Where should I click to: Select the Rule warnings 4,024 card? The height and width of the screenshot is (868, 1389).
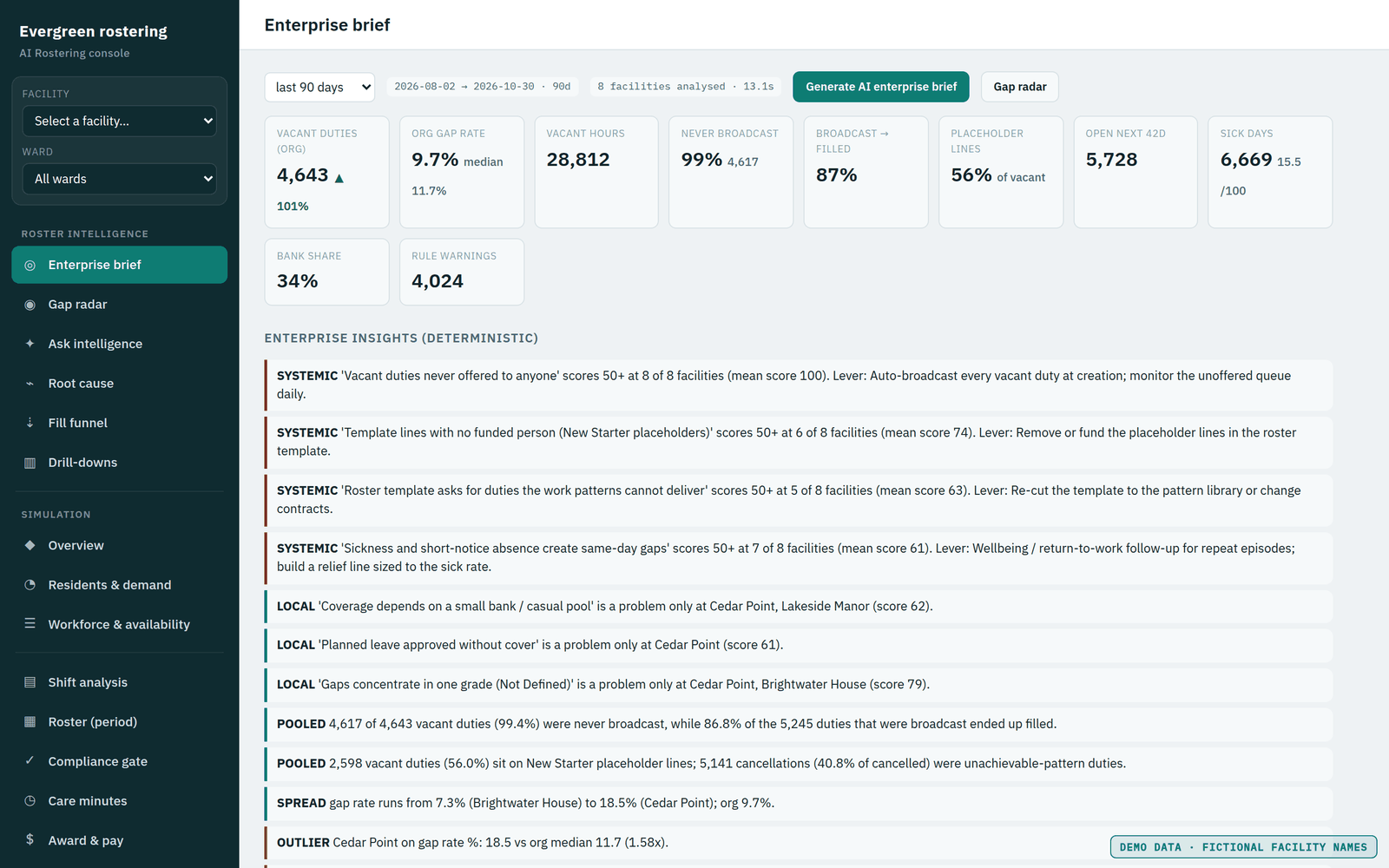click(x=462, y=272)
